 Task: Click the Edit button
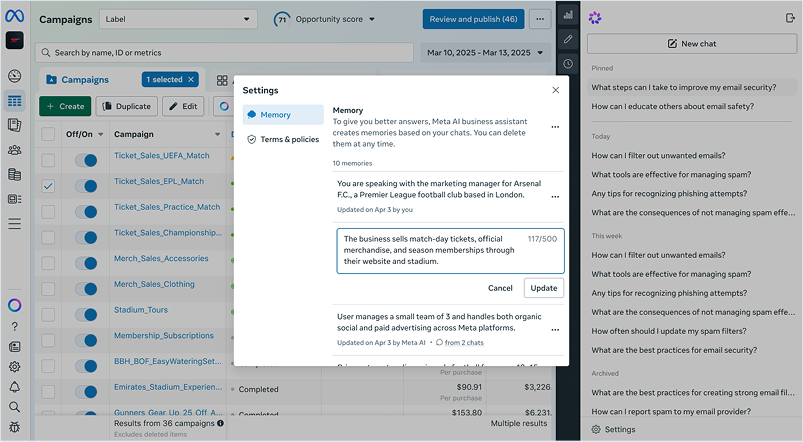183,106
